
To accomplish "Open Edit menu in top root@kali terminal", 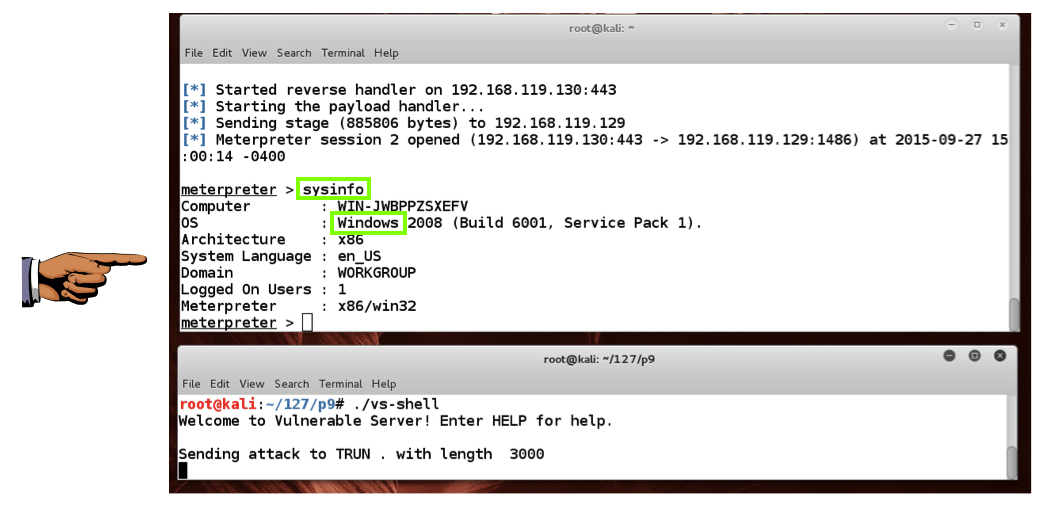I will [222, 53].
